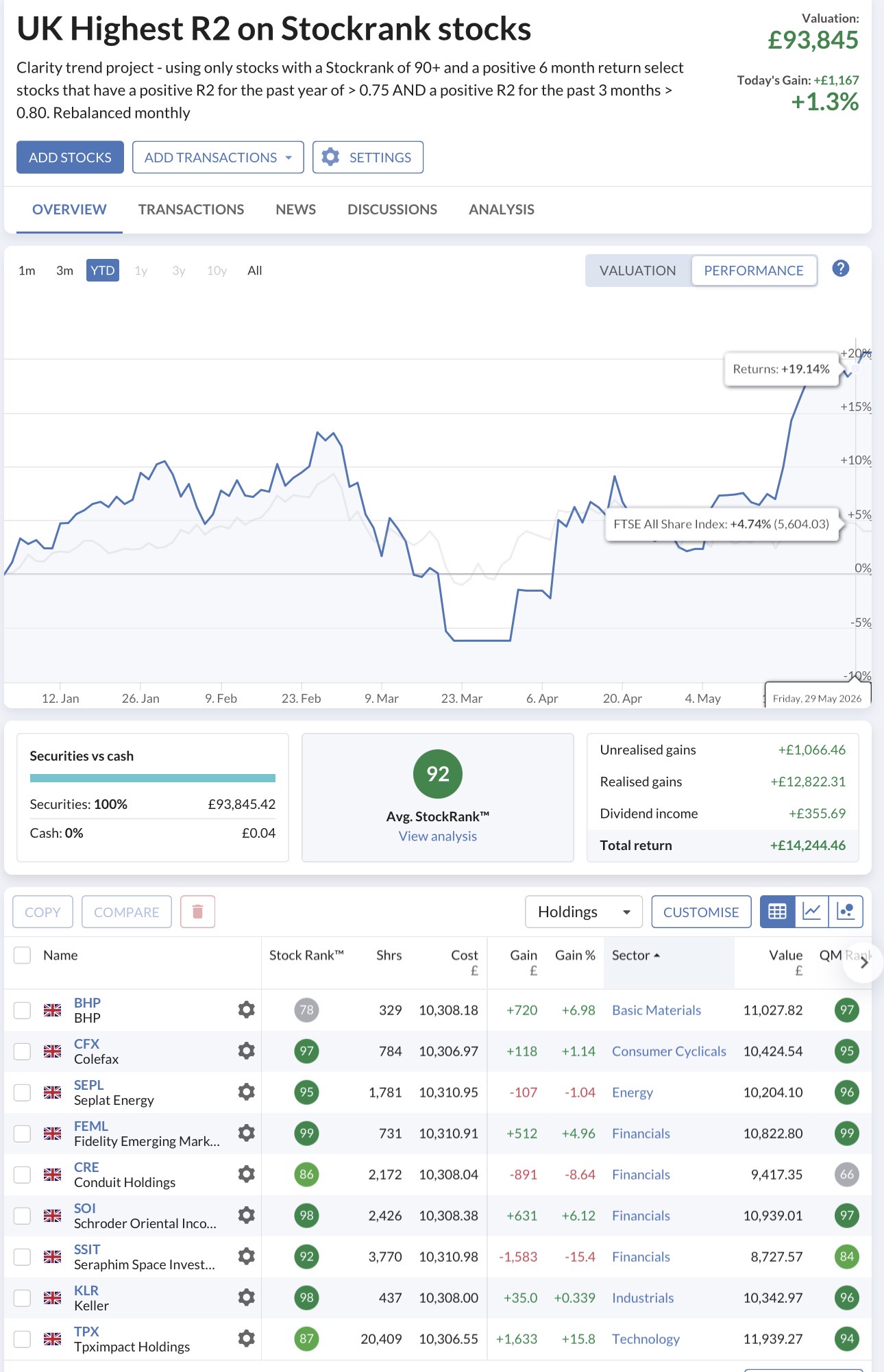Open the Discussions tab

coord(392,210)
